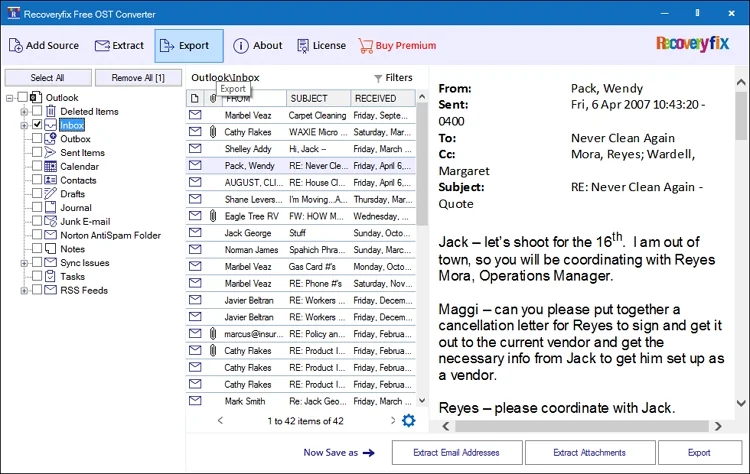This screenshot has height=474, width=750.
Task: Click the Junk E-mail folder icon
Action: point(50,221)
